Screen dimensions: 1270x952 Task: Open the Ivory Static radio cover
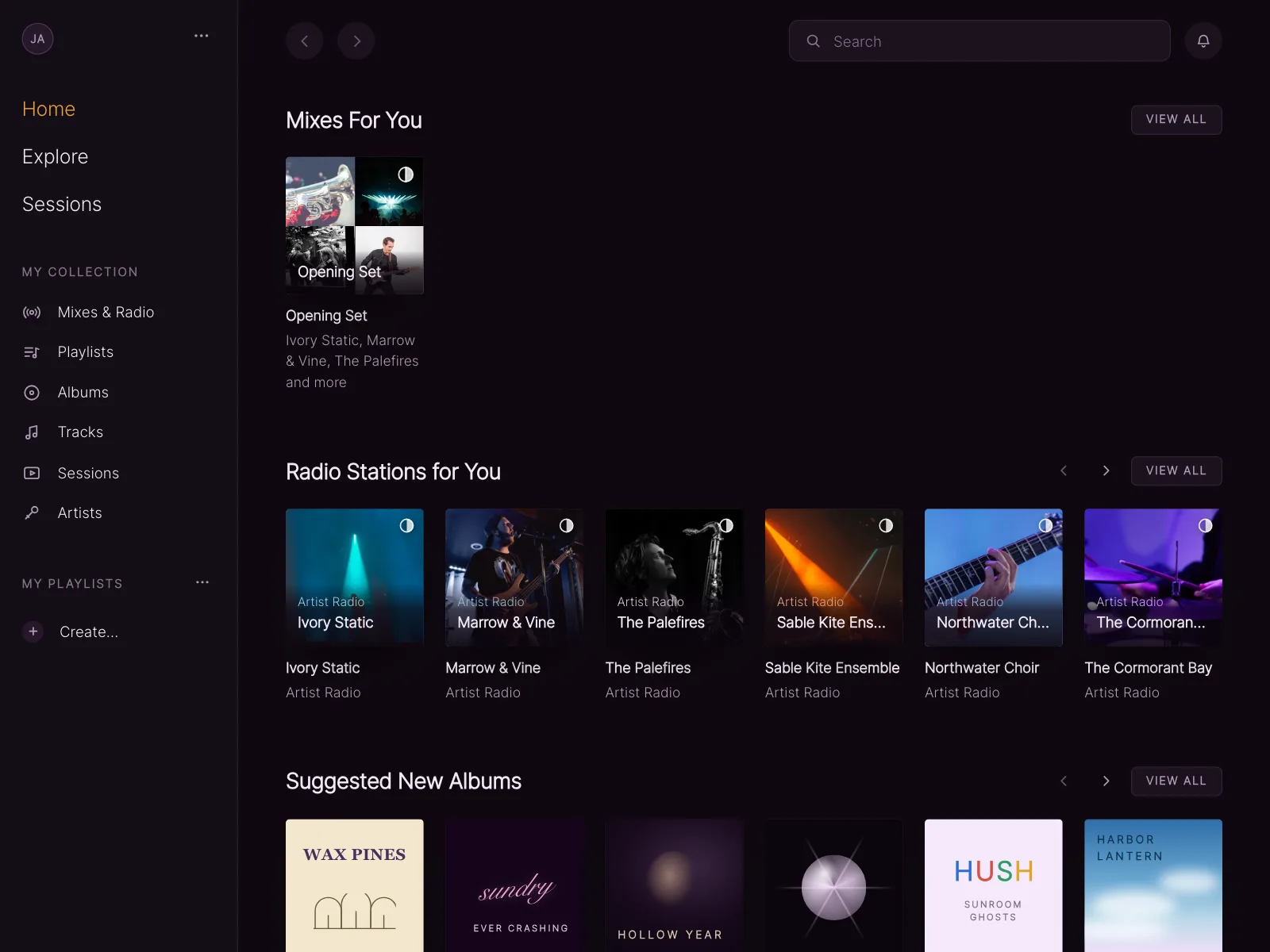[x=355, y=578]
